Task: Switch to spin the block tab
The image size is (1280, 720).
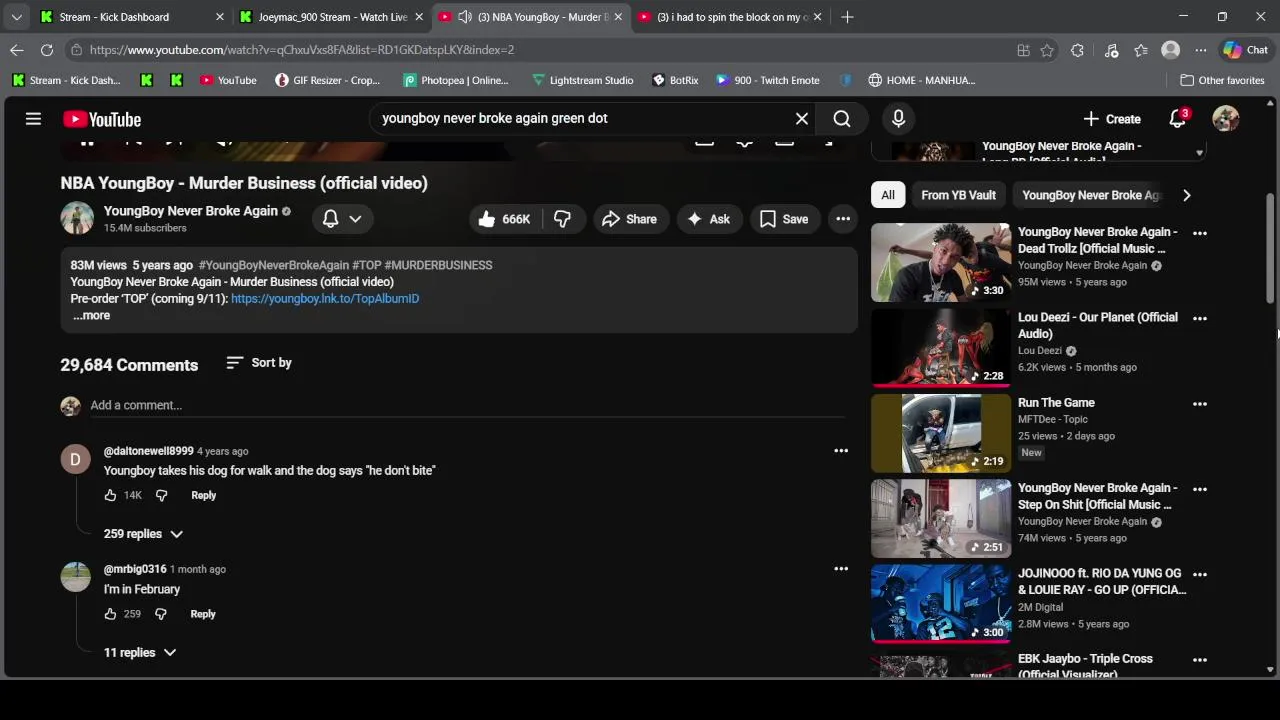Action: pyautogui.click(x=730, y=17)
